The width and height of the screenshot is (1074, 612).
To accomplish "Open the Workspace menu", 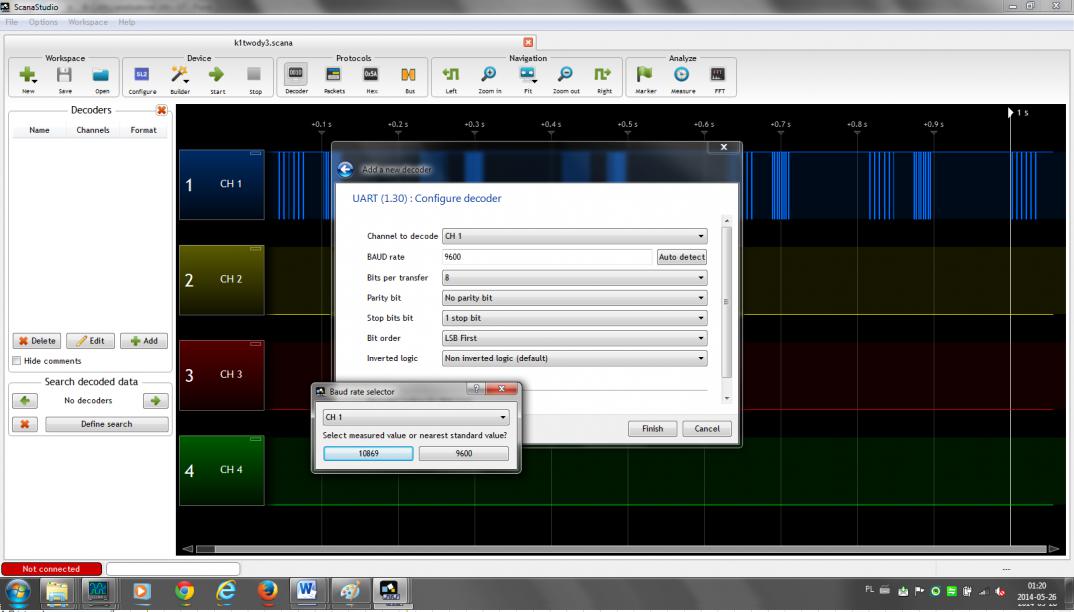I will (x=88, y=22).
